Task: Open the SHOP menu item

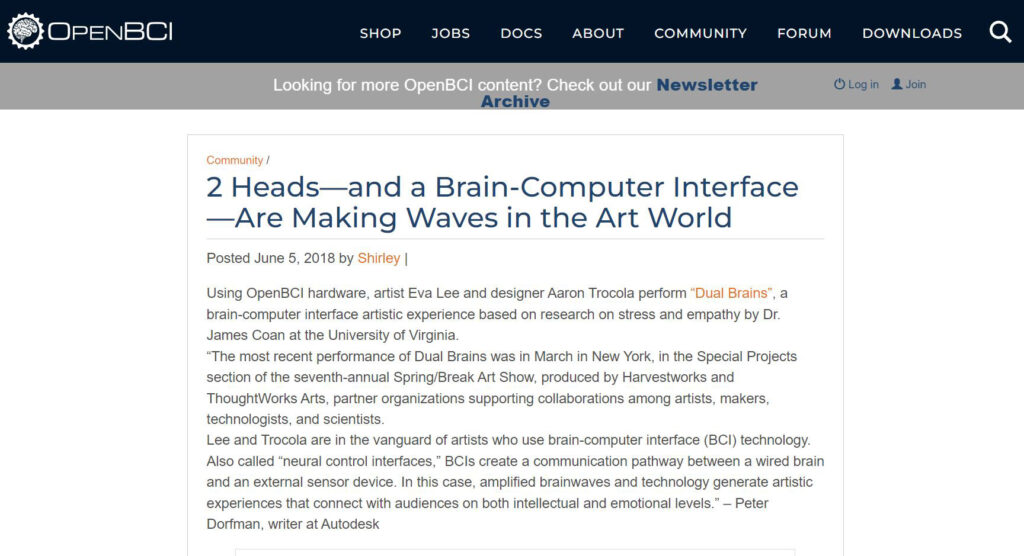Action: [x=380, y=33]
